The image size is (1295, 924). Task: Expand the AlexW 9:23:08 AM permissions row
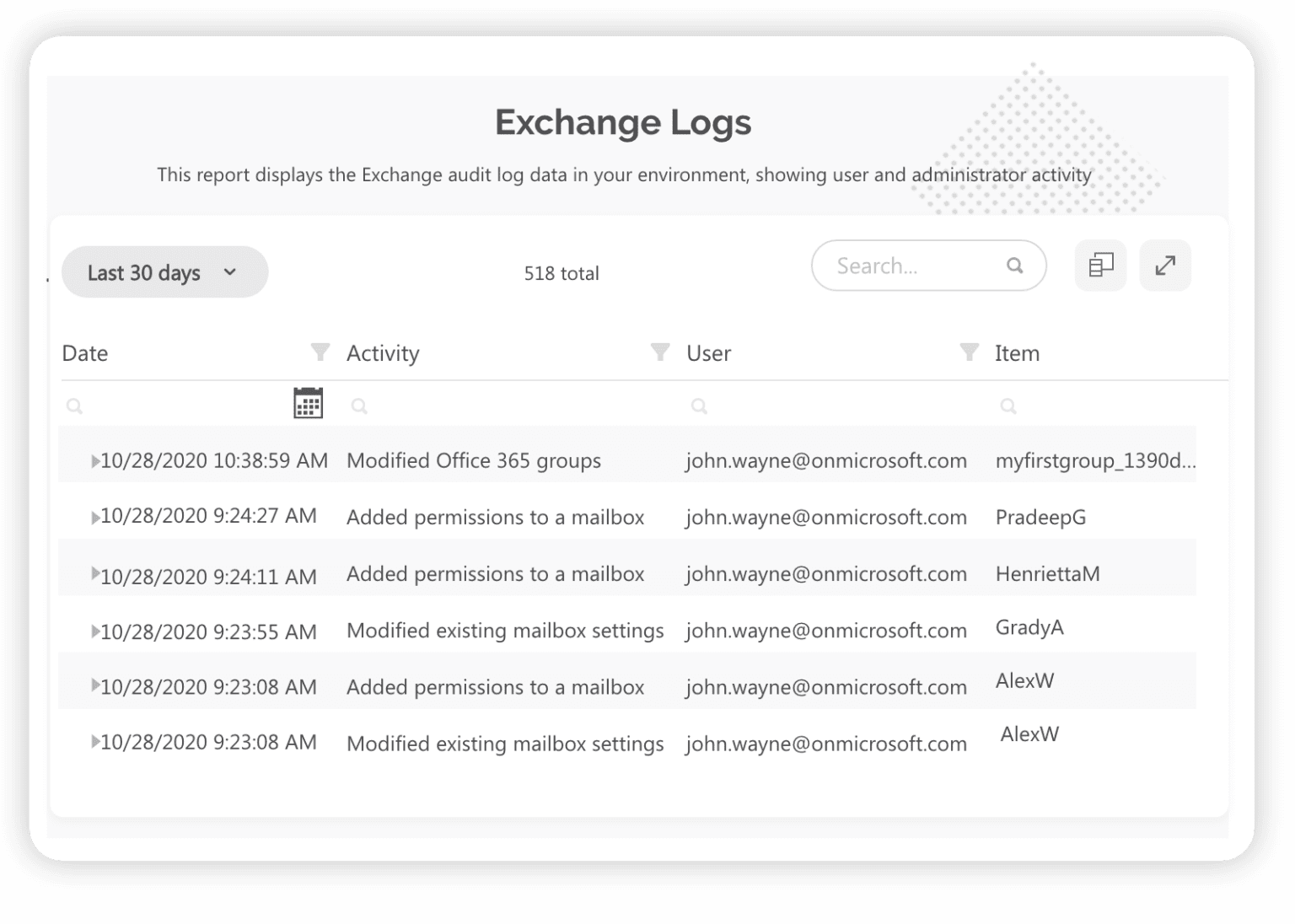[95, 686]
